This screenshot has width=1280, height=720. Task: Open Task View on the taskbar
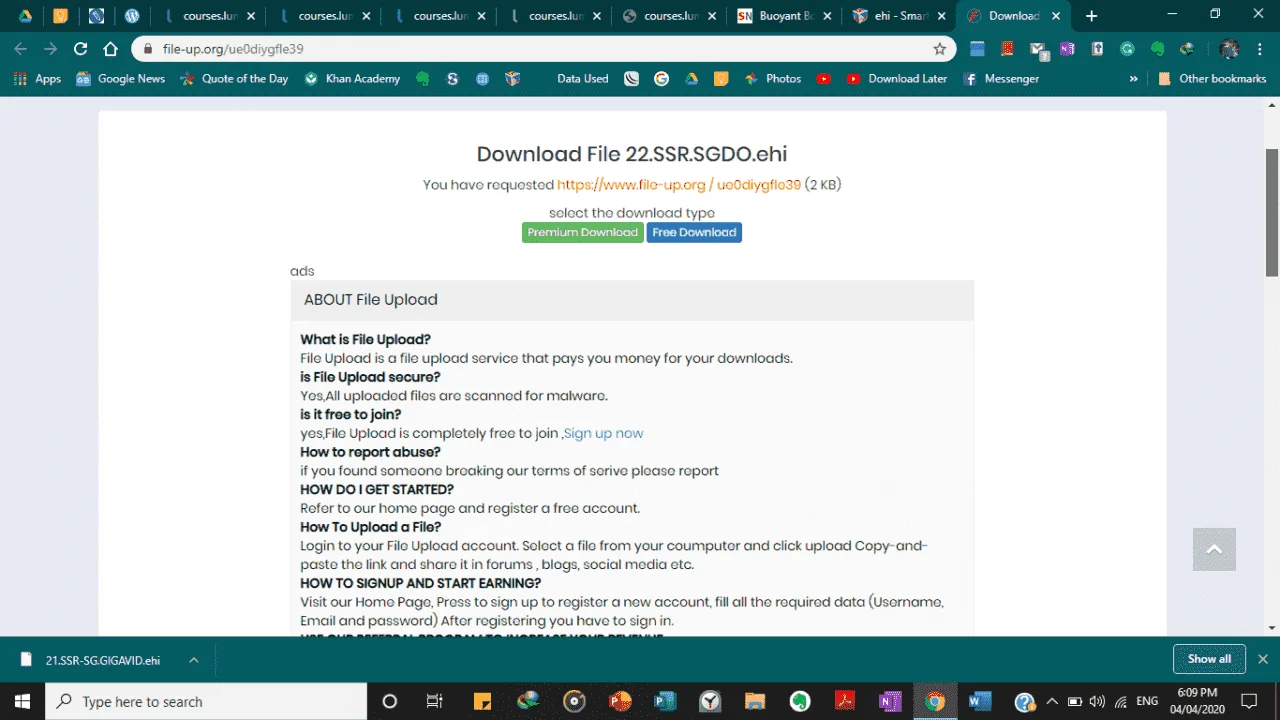(434, 701)
